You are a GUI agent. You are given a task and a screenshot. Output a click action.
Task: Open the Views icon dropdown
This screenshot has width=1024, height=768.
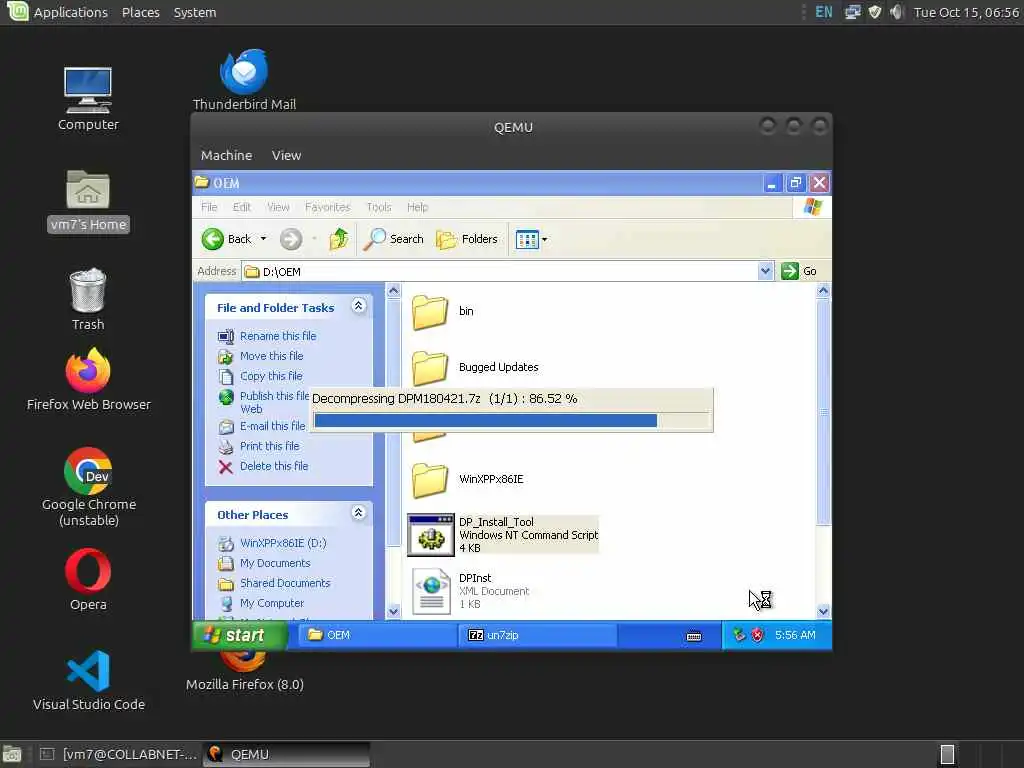coord(531,240)
